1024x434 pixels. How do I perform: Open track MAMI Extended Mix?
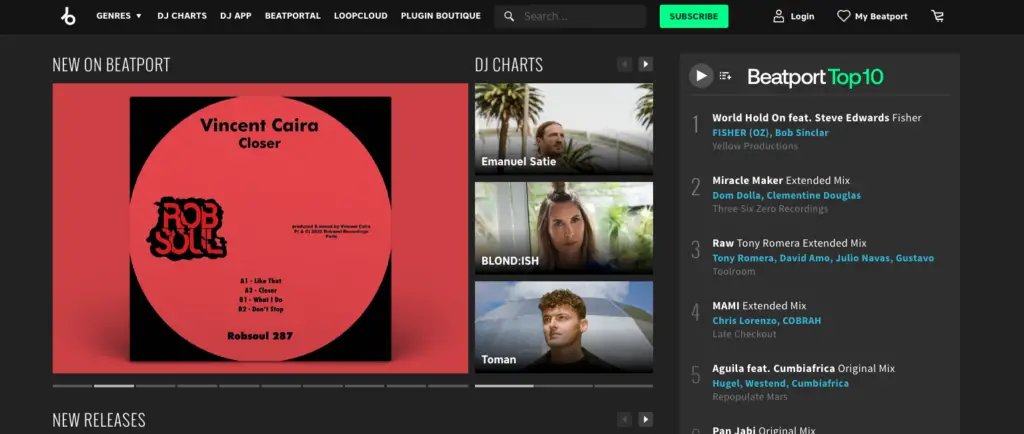point(760,305)
